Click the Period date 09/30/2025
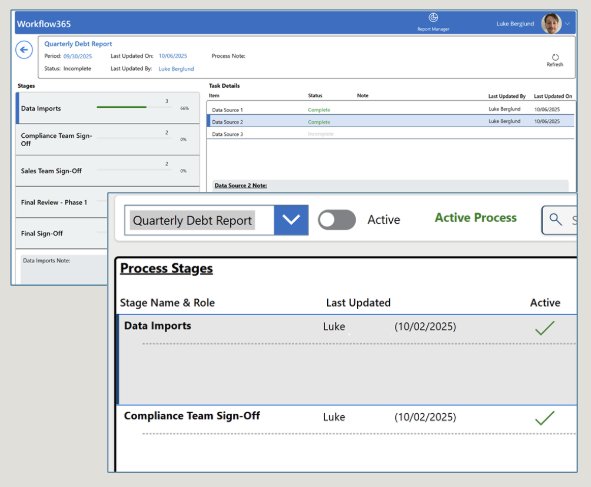This screenshot has width=591, height=487. pyautogui.click(x=78, y=56)
